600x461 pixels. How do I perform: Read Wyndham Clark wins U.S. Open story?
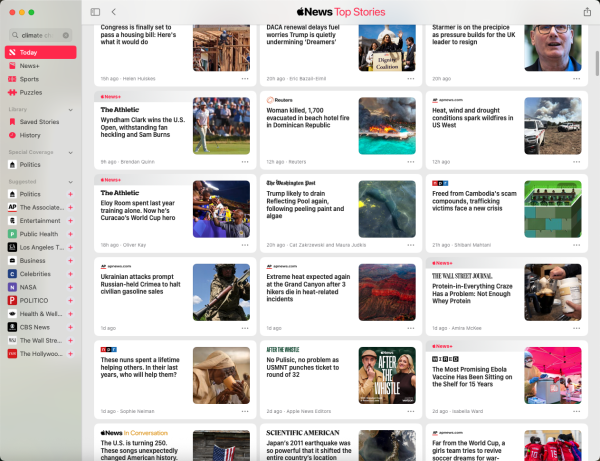143,127
